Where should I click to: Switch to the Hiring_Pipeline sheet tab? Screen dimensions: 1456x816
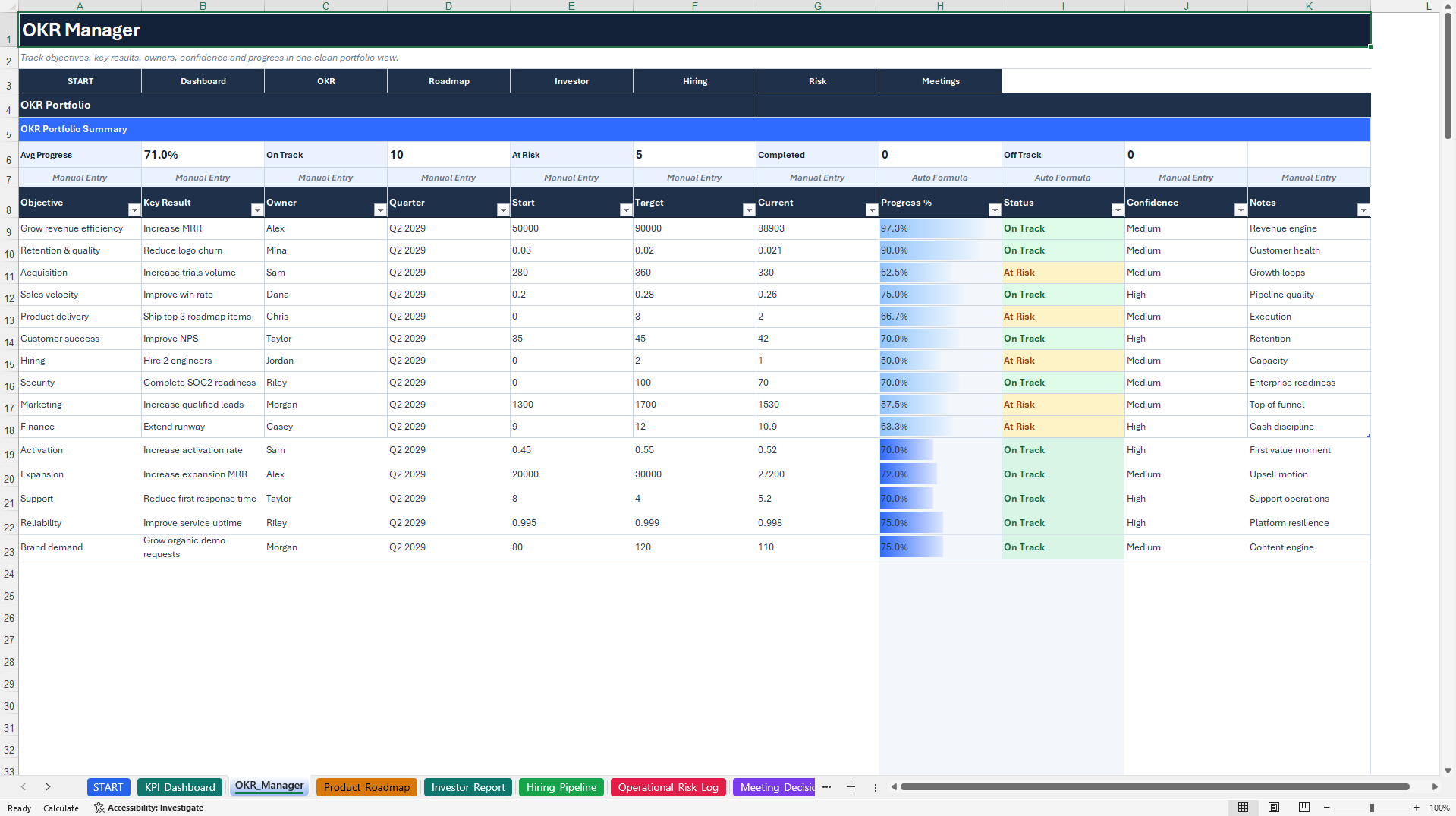[561, 787]
